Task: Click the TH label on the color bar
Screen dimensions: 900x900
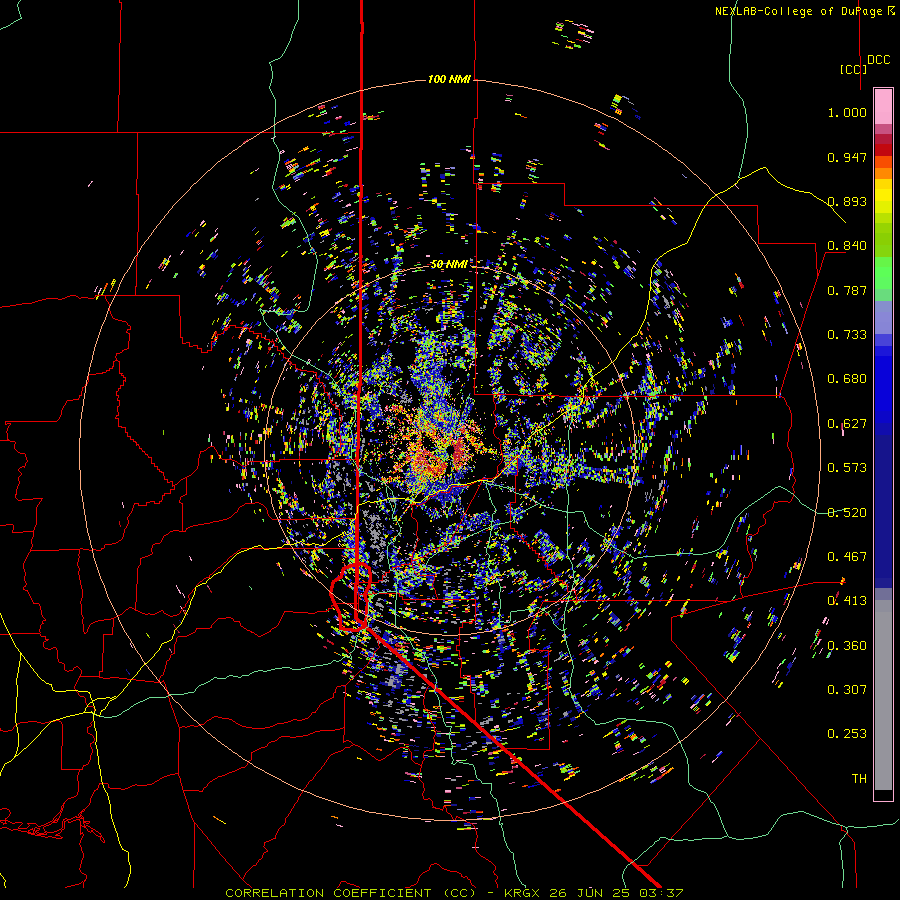Action: [x=859, y=779]
